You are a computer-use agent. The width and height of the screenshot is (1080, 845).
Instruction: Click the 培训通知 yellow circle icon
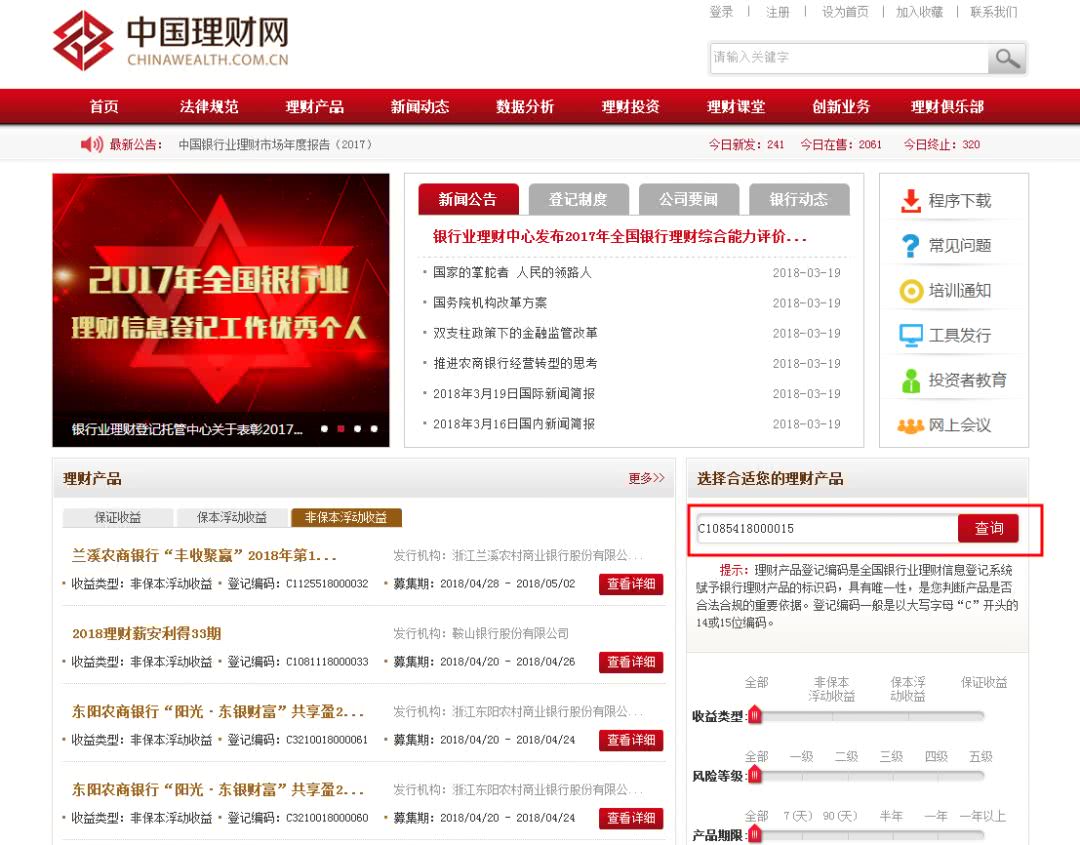point(911,291)
